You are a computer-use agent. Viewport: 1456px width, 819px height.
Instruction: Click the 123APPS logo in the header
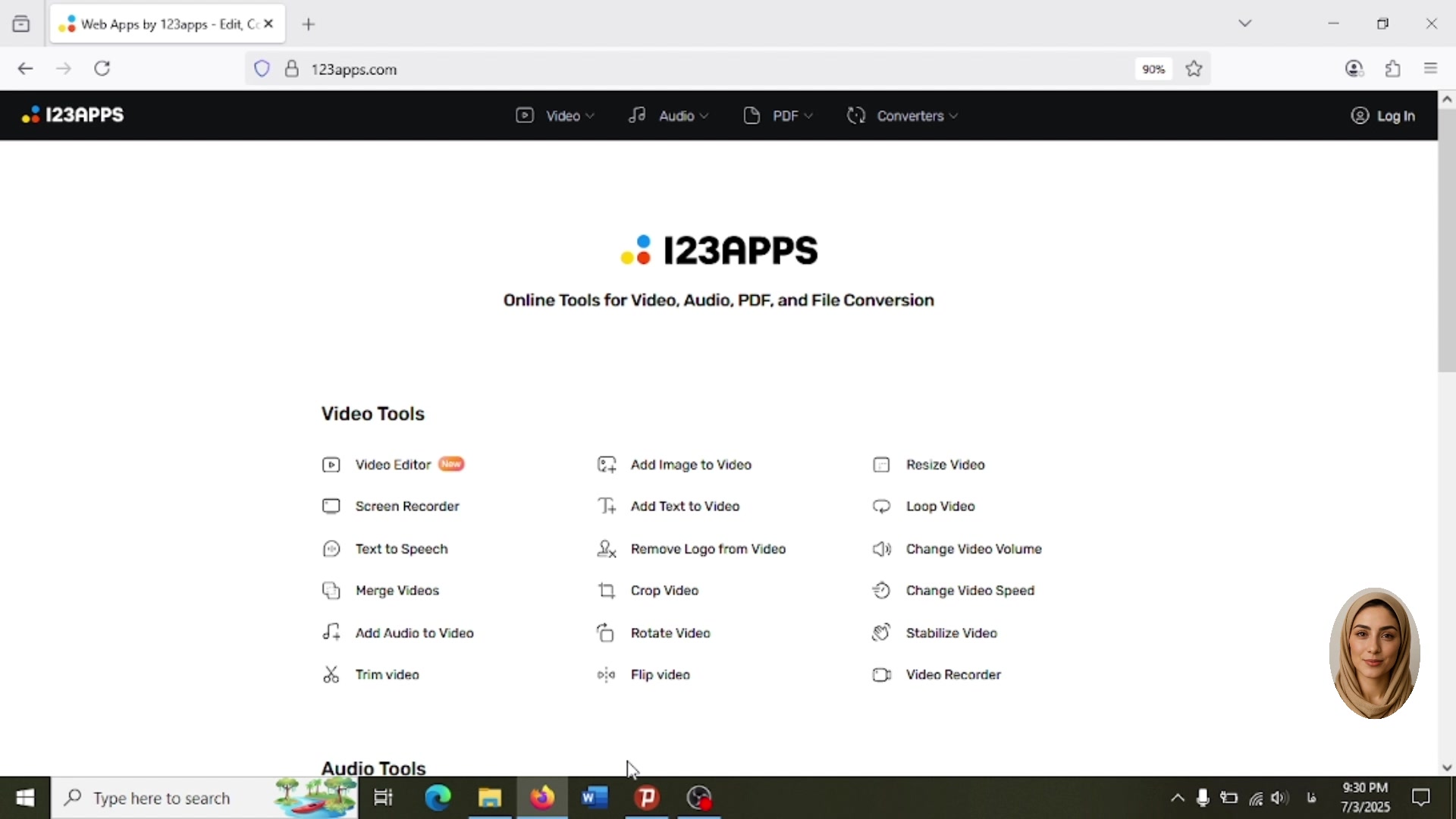(73, 115)
